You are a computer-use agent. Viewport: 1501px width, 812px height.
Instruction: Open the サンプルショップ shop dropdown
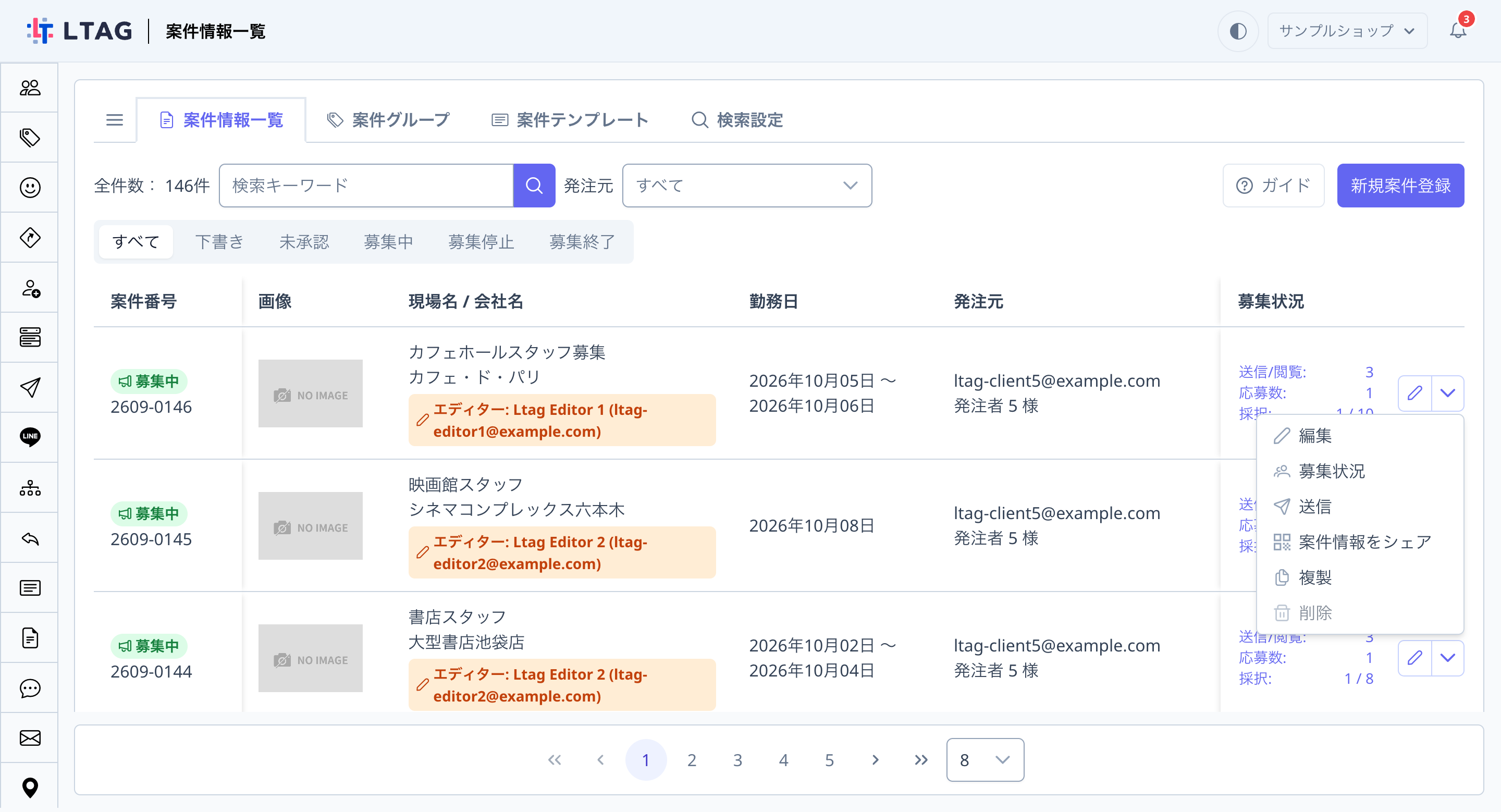point(1347,31)
